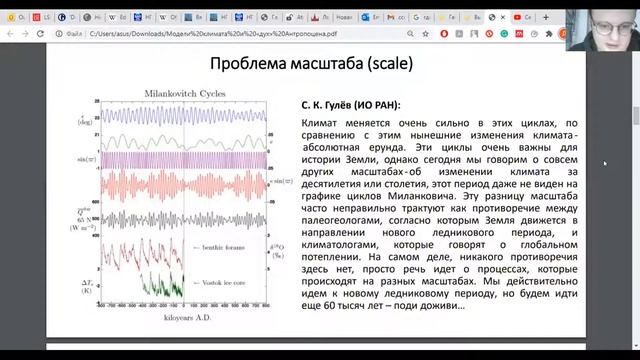Open the red square extension icon
The height and width of the screenshot is (360, 640).
[x=519, y=34]
